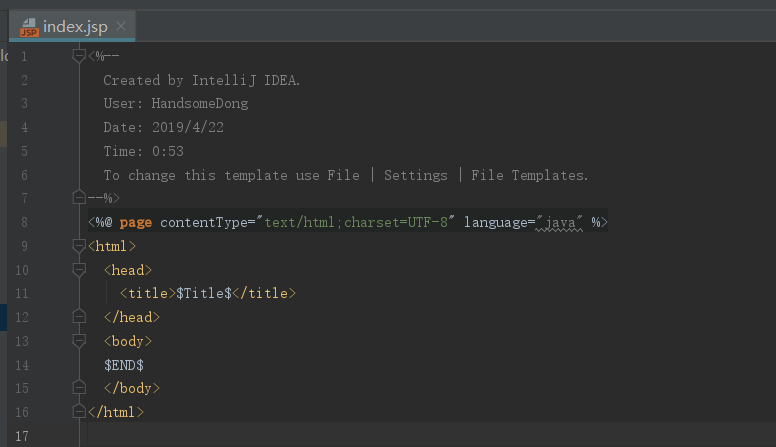Click the fold marker beside the </body> closing tag
776x447 pixels.
[x=80, y=388]
